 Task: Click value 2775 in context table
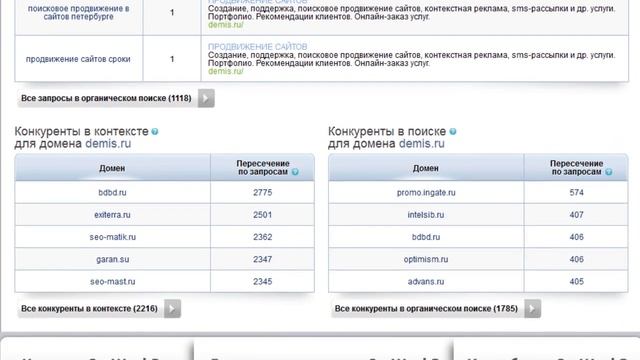262,193
